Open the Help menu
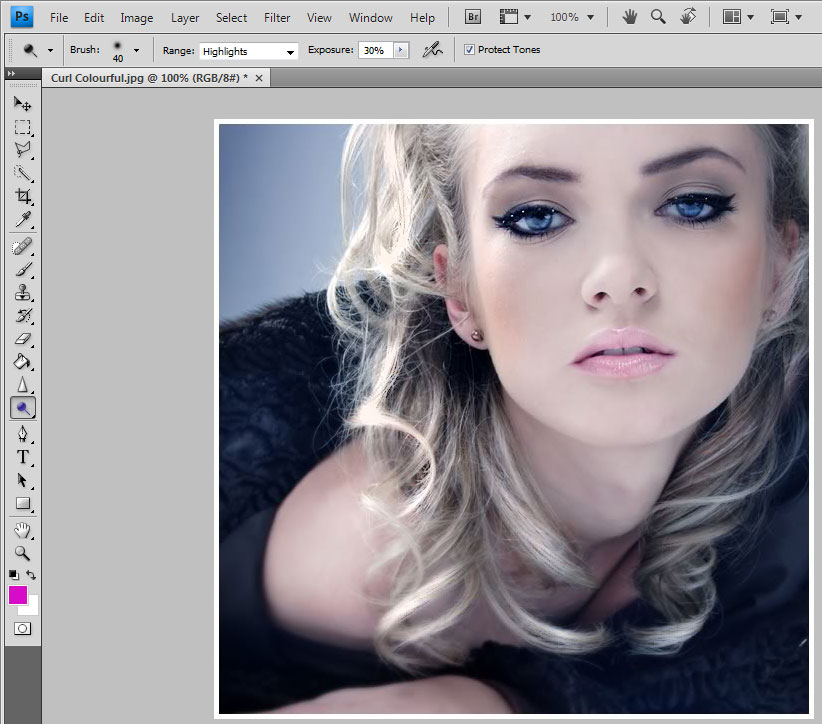The image size is (822, 724). 422,18
